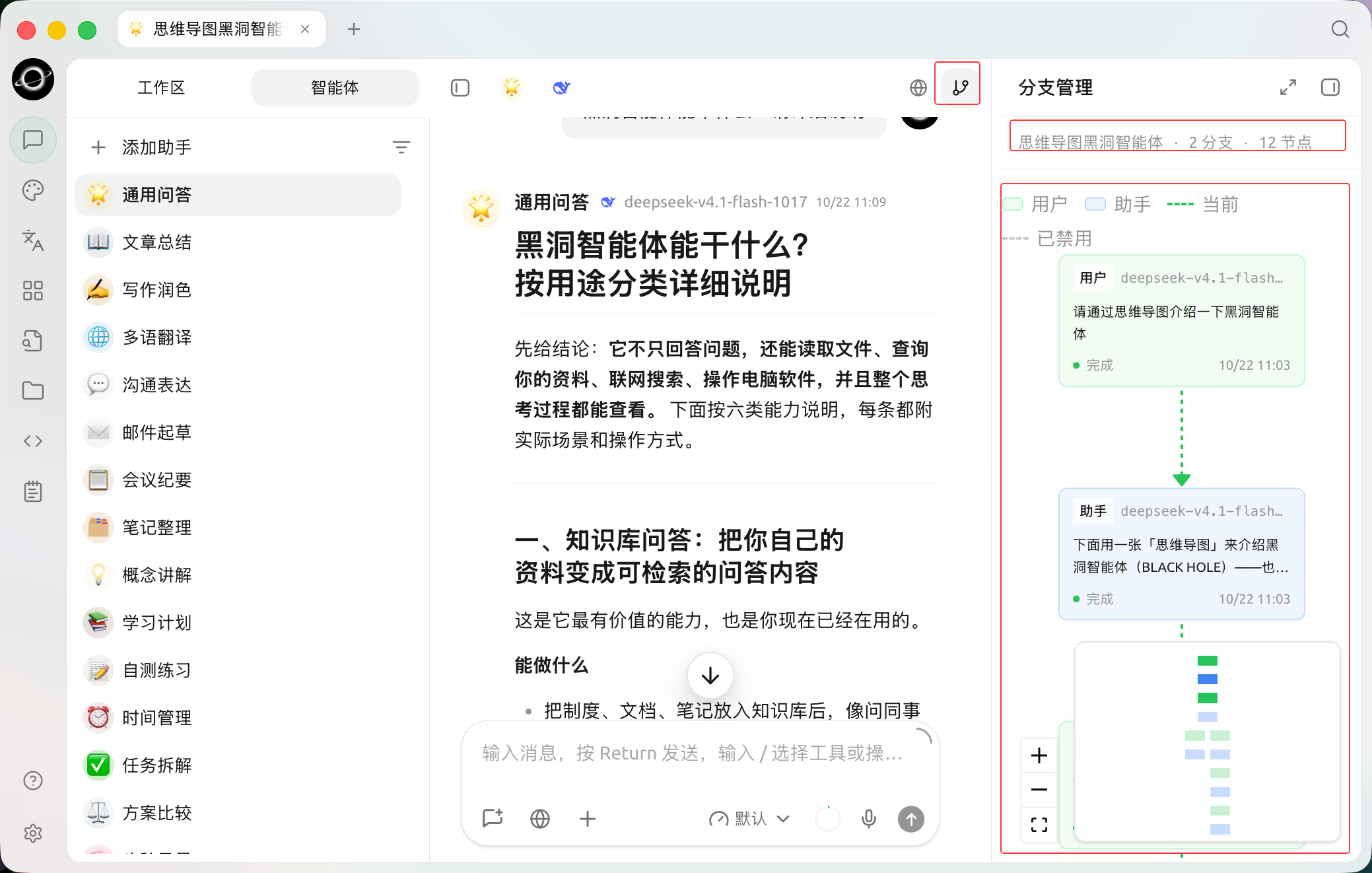Image resolution: width=1372 pixels, height=873 pixels.
Task: Open the folder icon in the left rail
Action: [33, 391]
